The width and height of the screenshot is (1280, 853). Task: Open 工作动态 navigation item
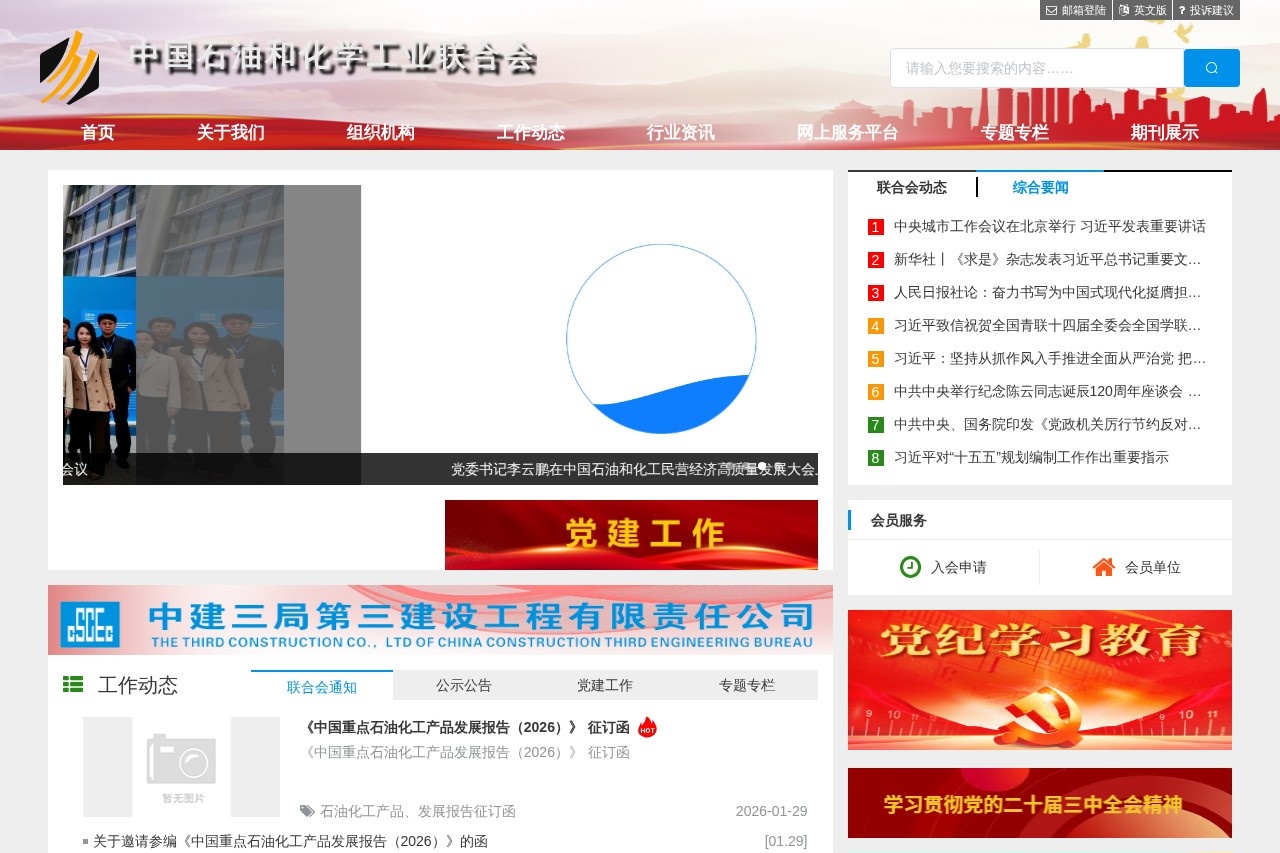point(531,133)
